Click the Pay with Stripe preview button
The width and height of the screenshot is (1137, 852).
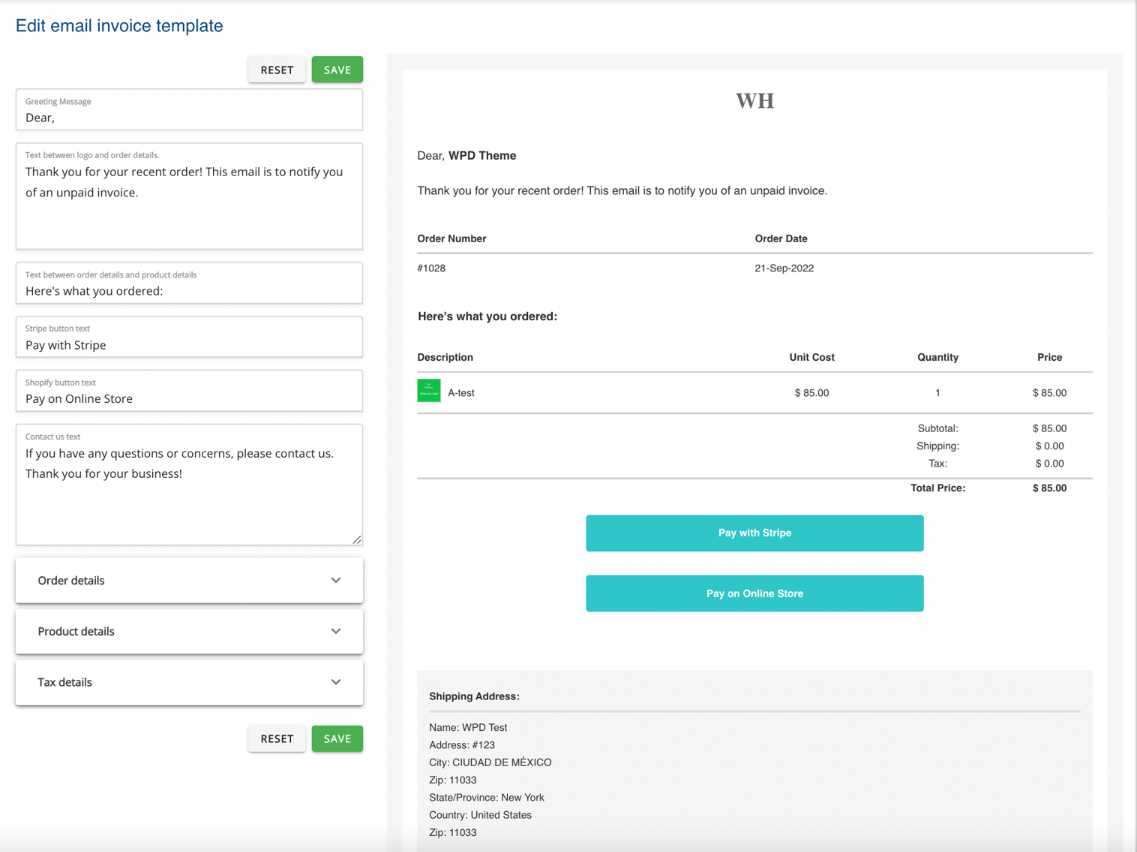click(755, 533)
